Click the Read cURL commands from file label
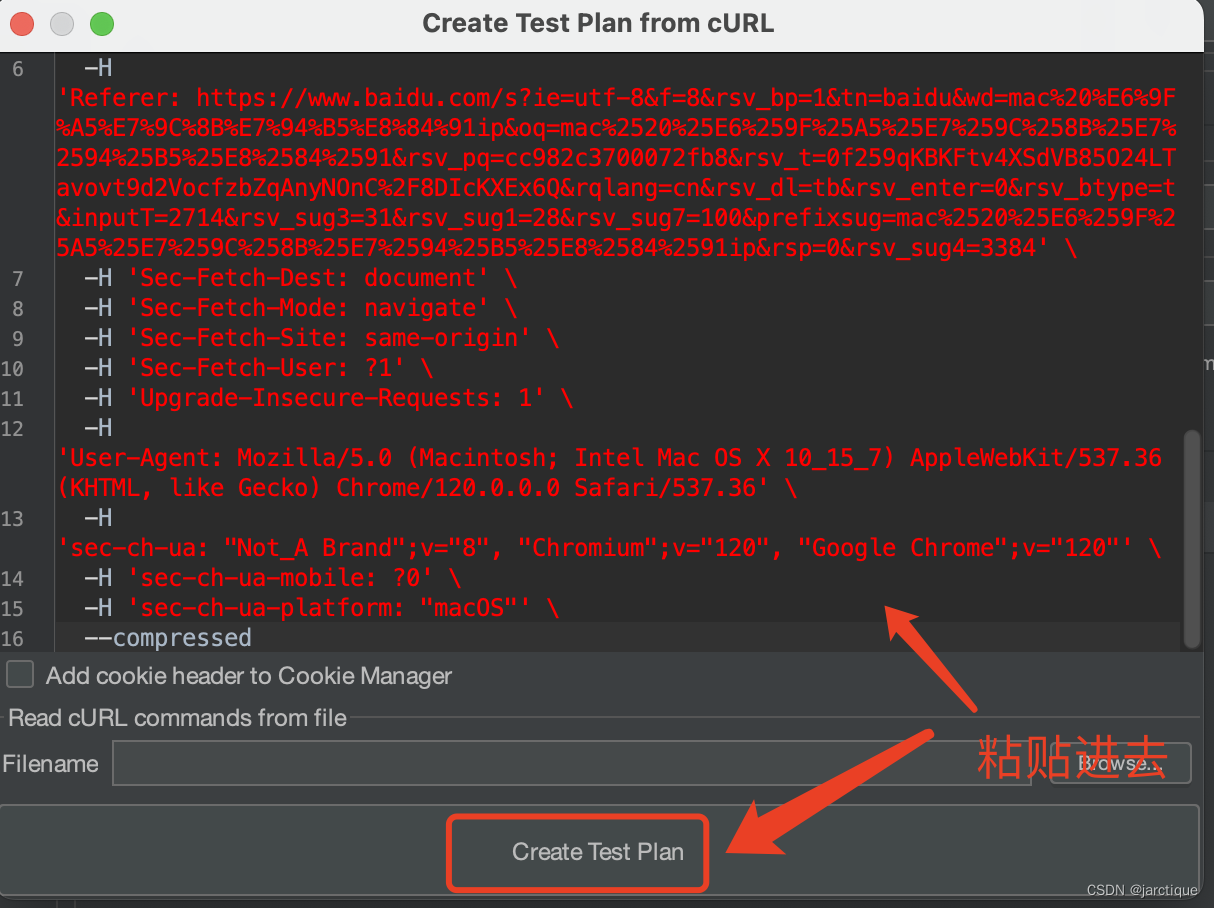 (x=176, y=718)
